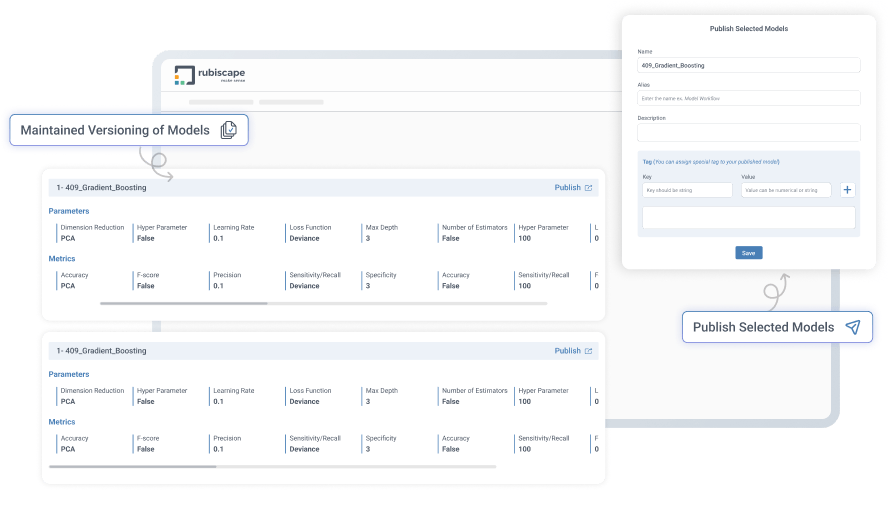This screenshot has width=889, height=515.
Task: Click the export icon beside Publish on upper card
Action: pos(589,188)
